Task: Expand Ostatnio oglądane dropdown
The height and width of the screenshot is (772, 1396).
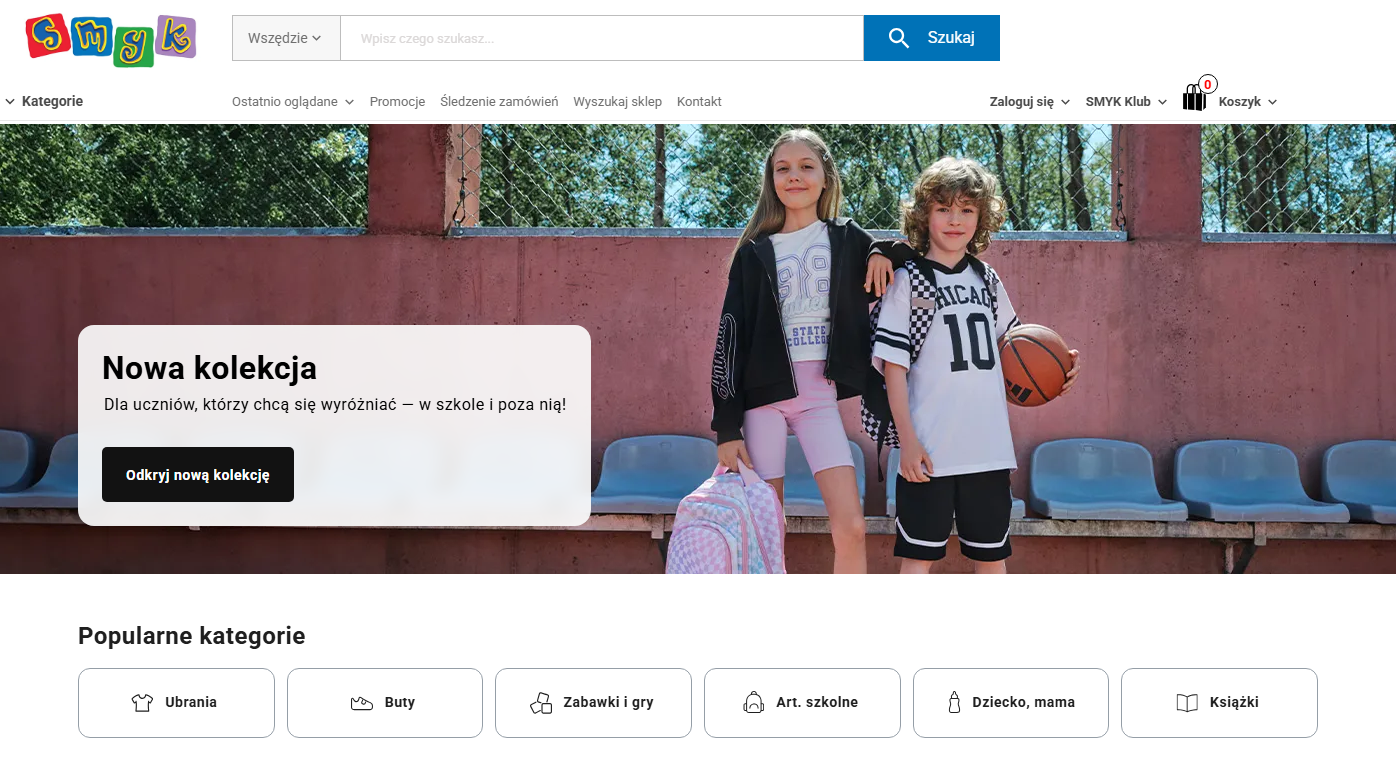Action: pyautogui.click(x=293, y=102)
